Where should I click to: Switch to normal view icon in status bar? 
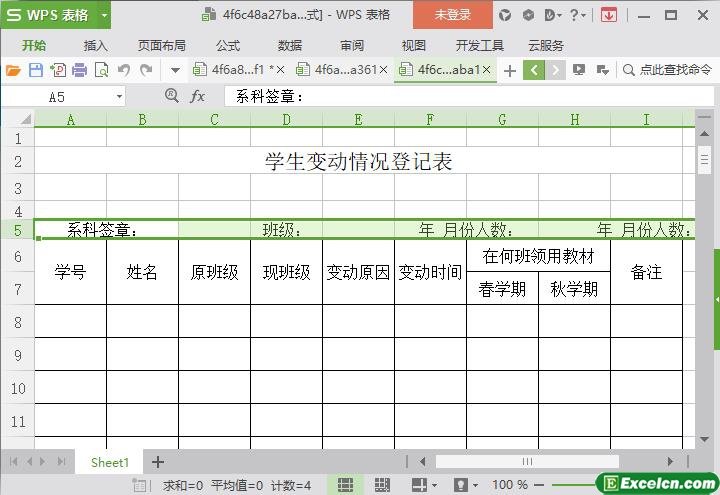tap(345, 485)
